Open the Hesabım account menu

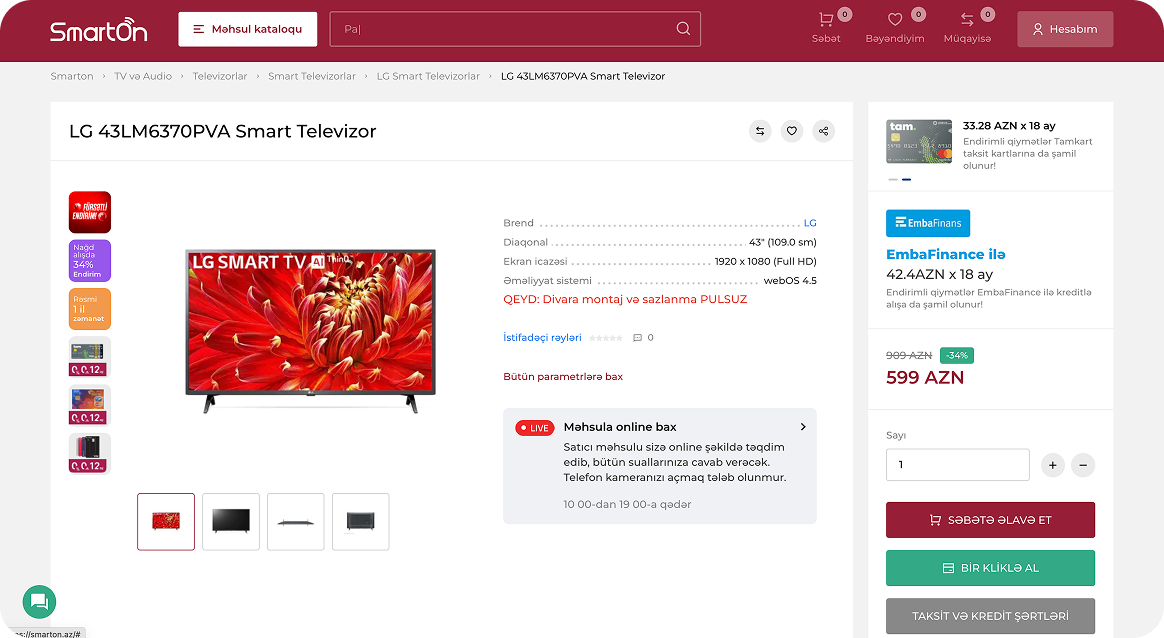click(1065, 29)
